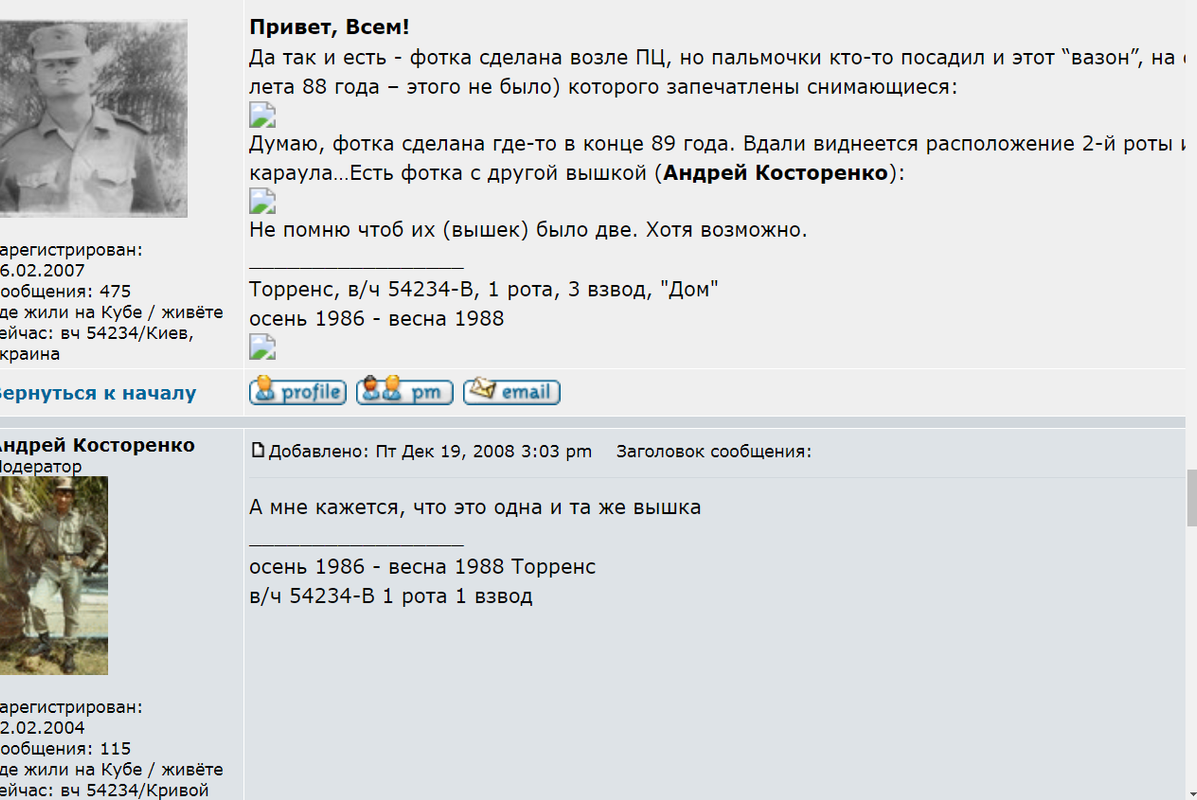Image resolution: width=1197 pixels, height=800 pixels.
Task: Click 'Сообщения: 475' in first user's info
Action: pyautogui.click(x=65, y=292)
